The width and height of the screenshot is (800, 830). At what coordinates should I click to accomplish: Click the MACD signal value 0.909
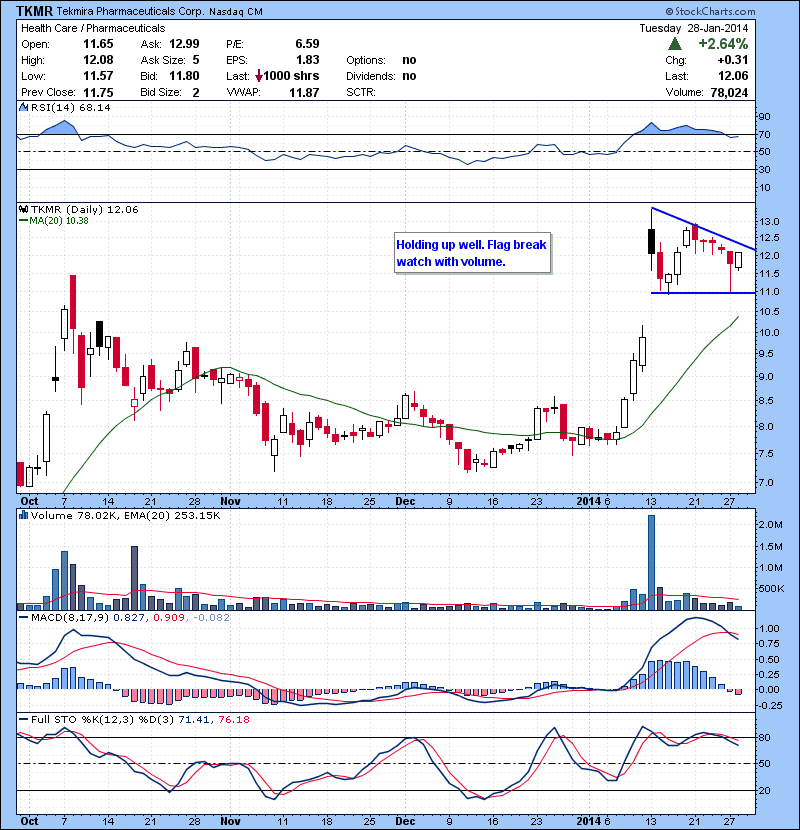coord(168,618)
